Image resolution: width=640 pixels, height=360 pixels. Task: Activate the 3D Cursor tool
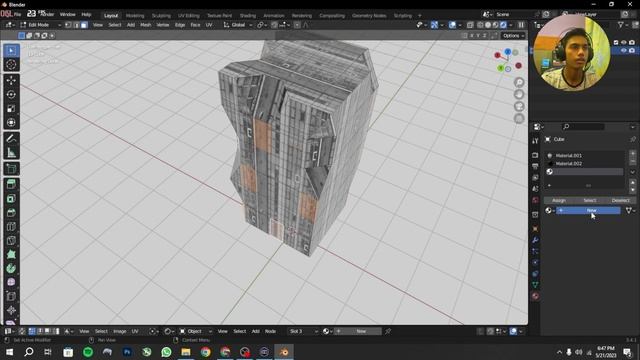pyautogui.click(x=11, y=64)
